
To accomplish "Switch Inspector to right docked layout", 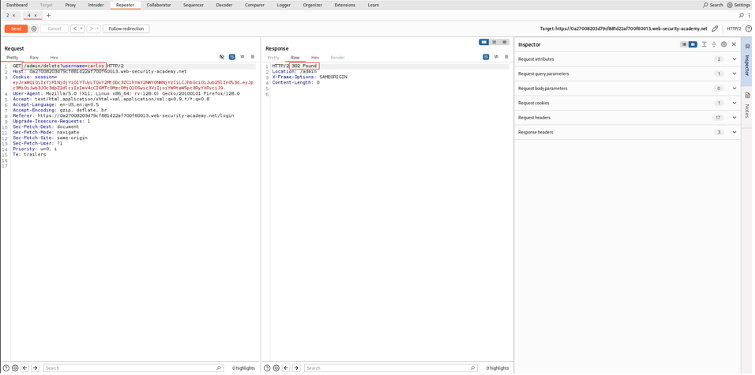I will [x=692, y=44].
